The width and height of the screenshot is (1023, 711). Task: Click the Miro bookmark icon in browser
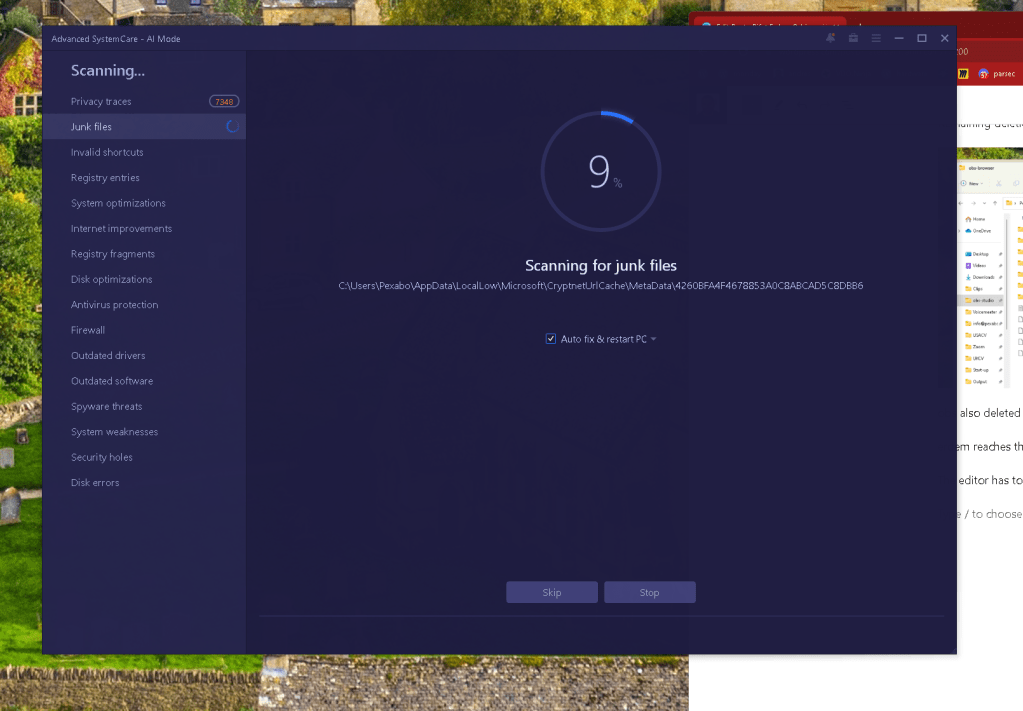tap(963, 74)
